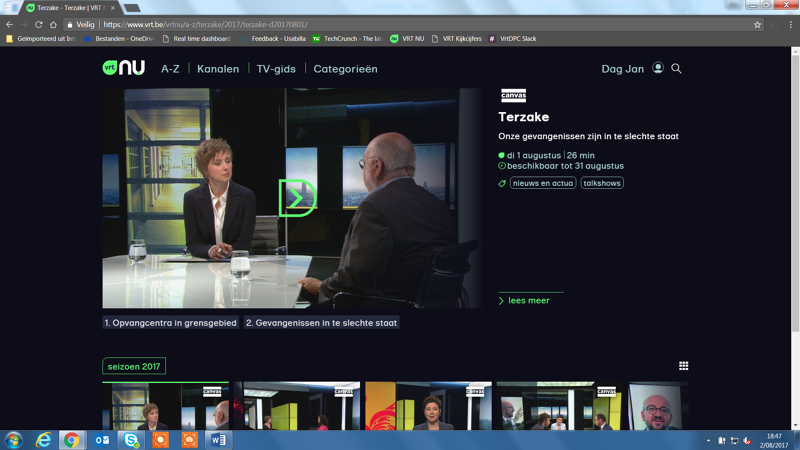This screenshot has height=450, width=800.
Task: Open Word from the Windows taskbar
Action: point(217,440)
